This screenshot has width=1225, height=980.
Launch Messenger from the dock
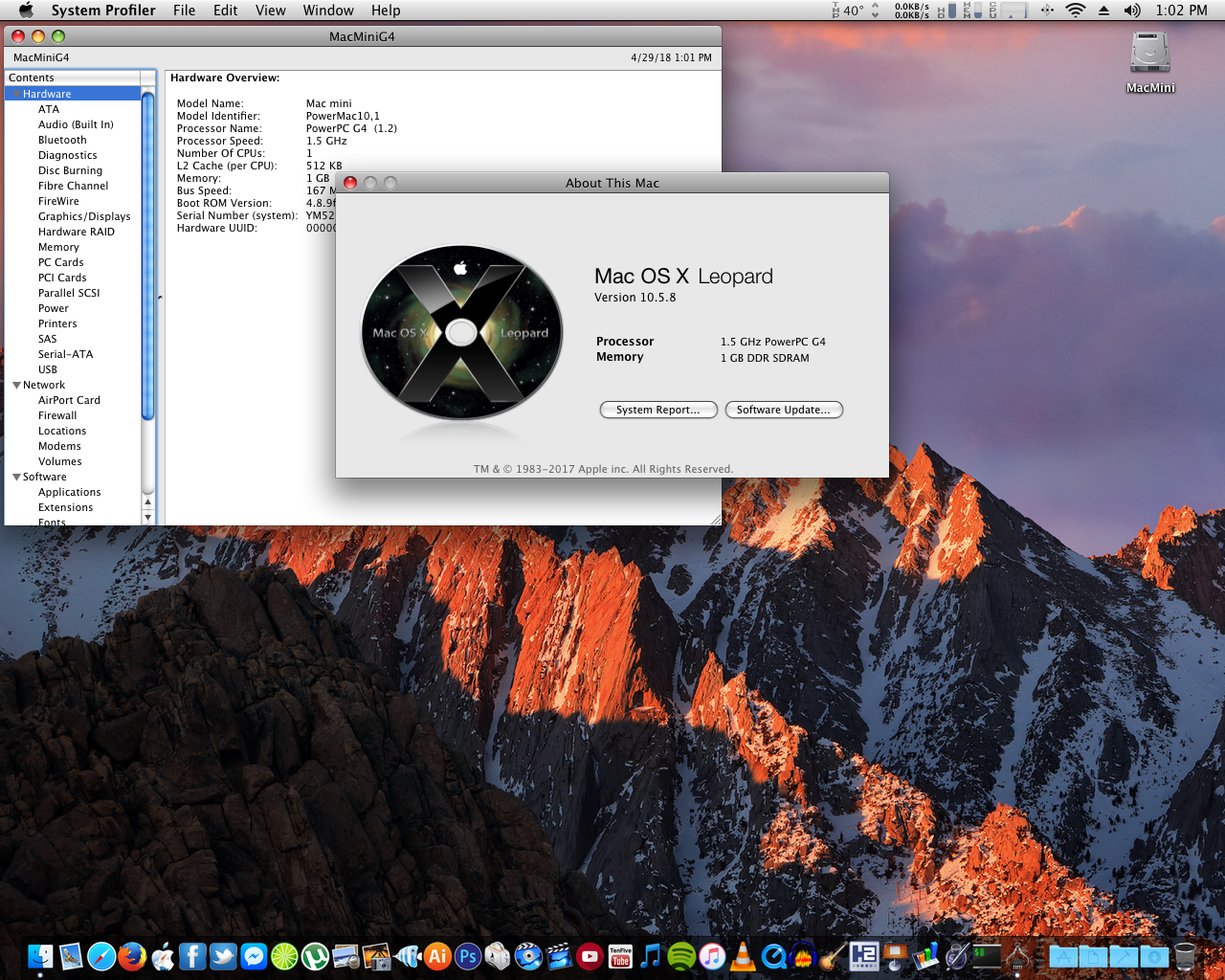(x=254, y=956)
